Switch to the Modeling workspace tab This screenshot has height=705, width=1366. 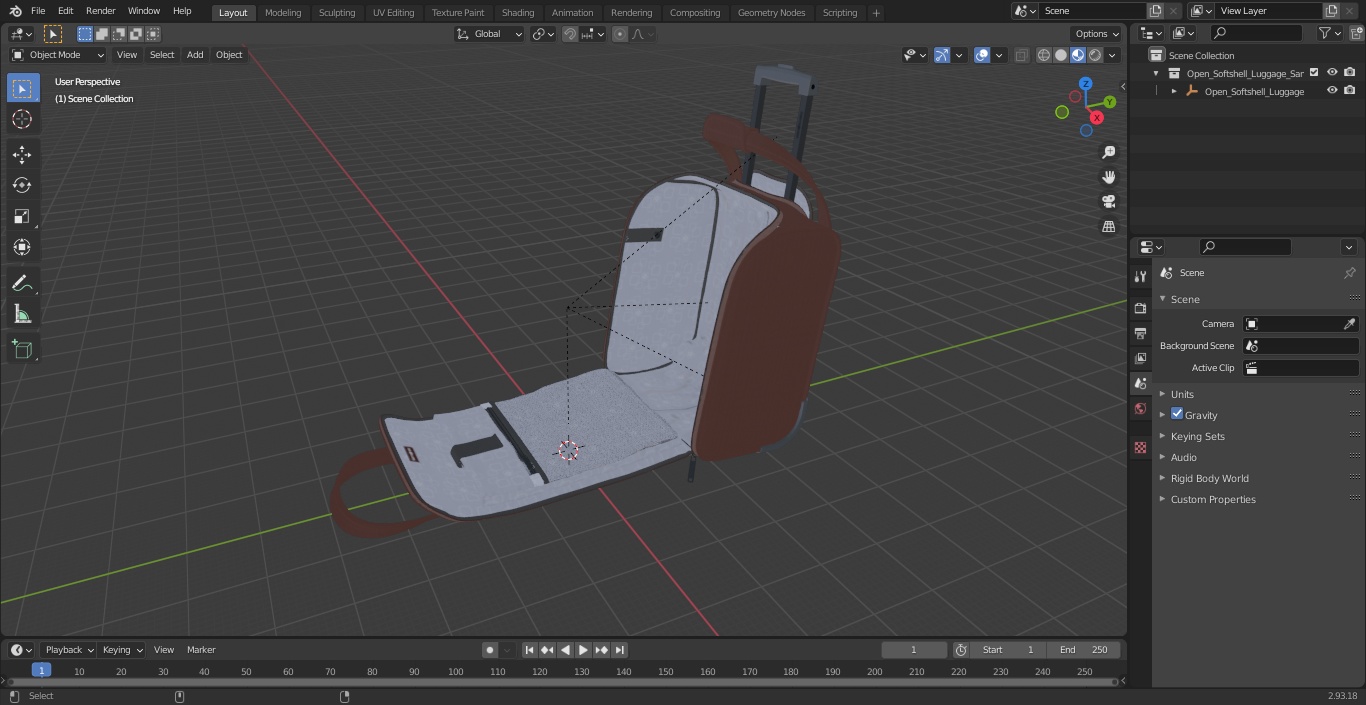283,13
